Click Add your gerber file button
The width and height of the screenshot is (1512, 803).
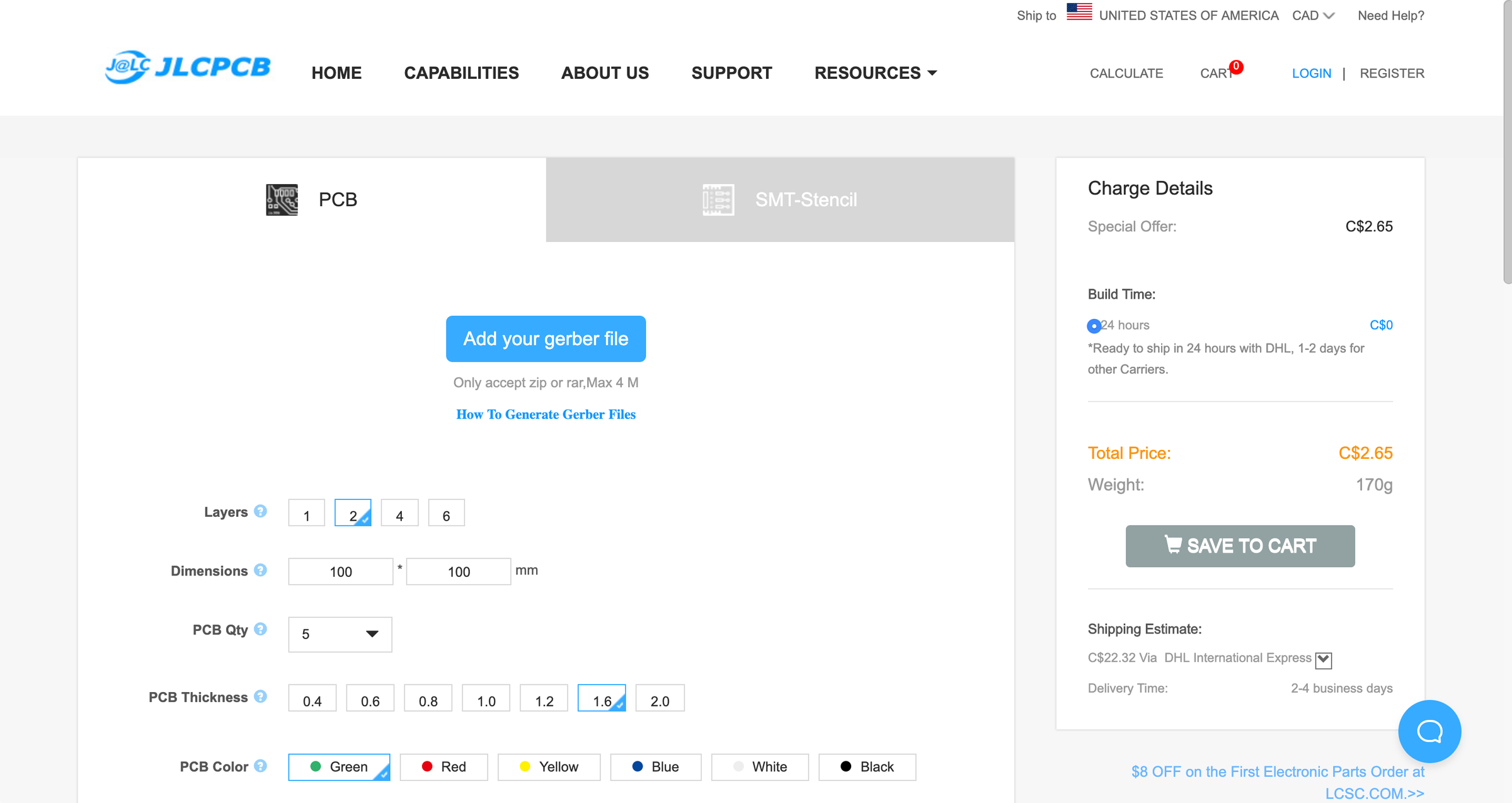tap(546, 339)
